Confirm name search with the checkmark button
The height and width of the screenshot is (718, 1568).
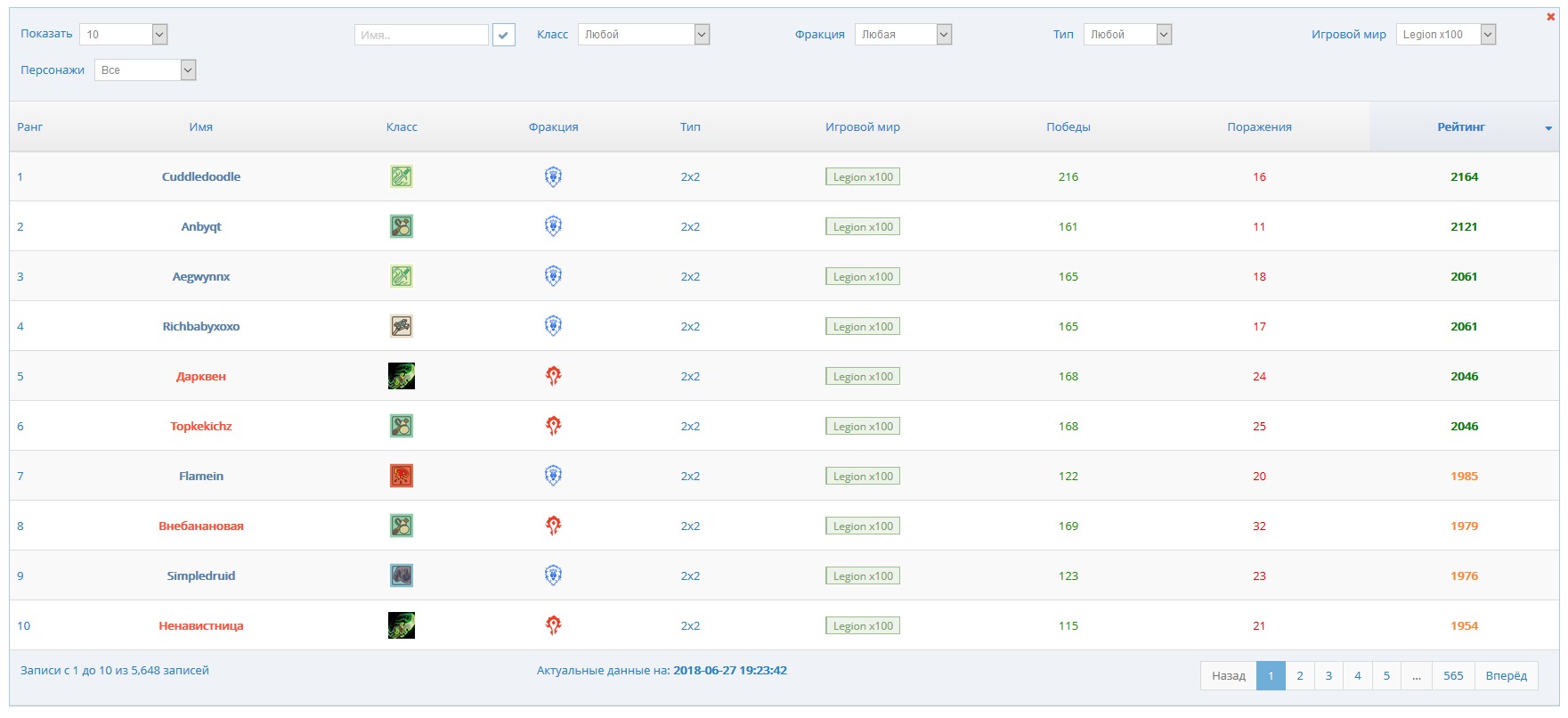[x=504, y=35]
